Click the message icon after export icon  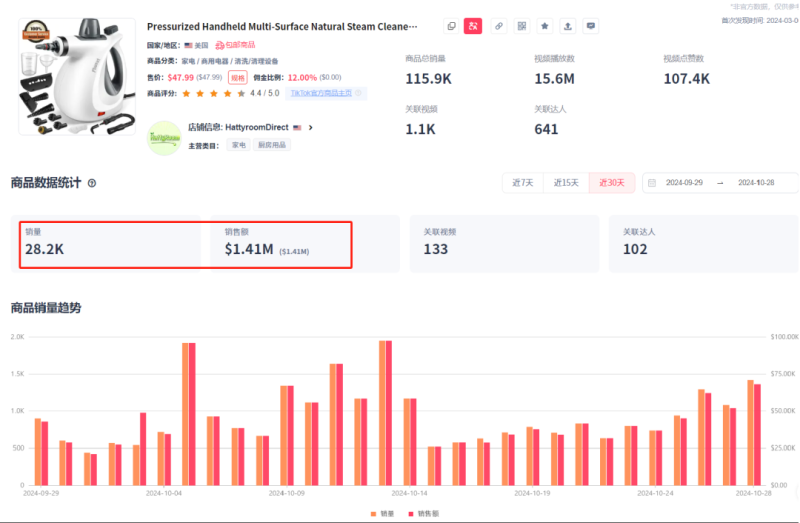tap(591, 26)
